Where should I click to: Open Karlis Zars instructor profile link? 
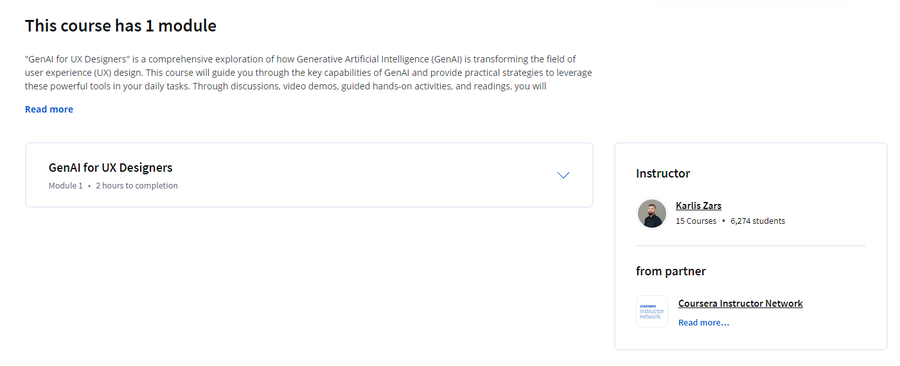click(x=698, y=205)
